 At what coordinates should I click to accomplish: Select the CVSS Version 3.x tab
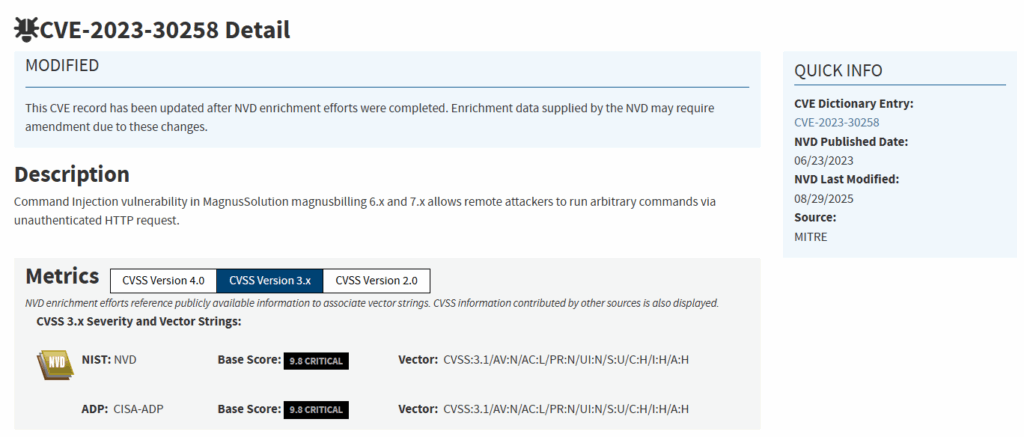click(269, 280)
